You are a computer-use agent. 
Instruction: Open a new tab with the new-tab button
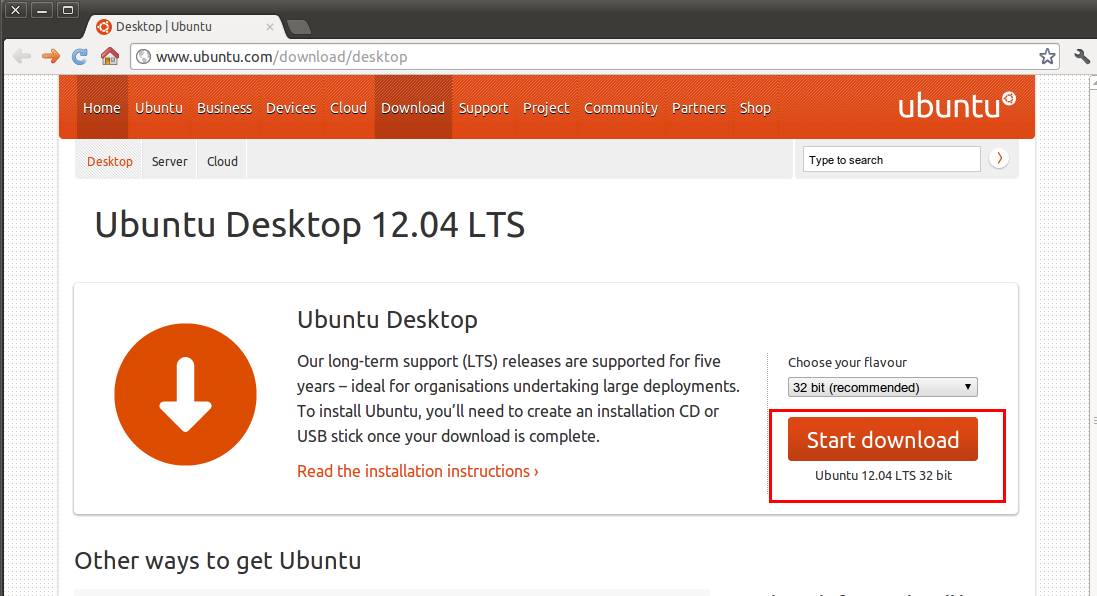coord(299,27)
